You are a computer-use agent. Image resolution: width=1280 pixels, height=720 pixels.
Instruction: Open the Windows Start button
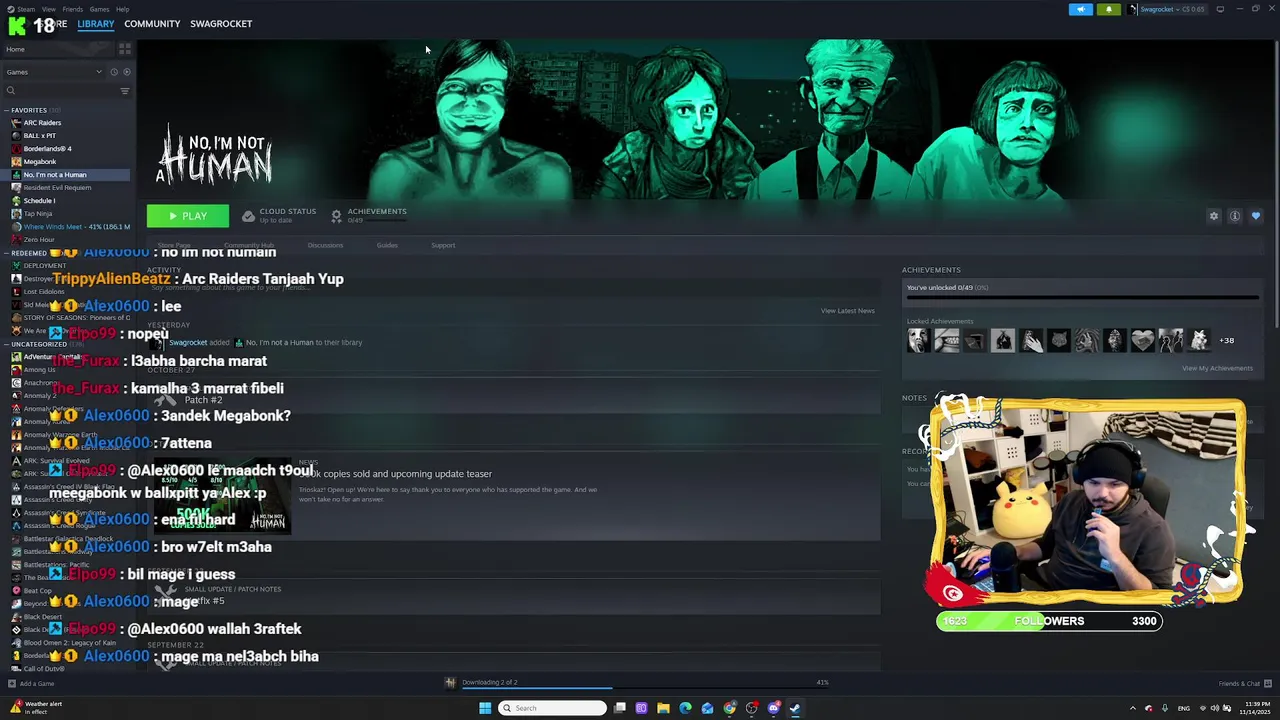point(485,708)
